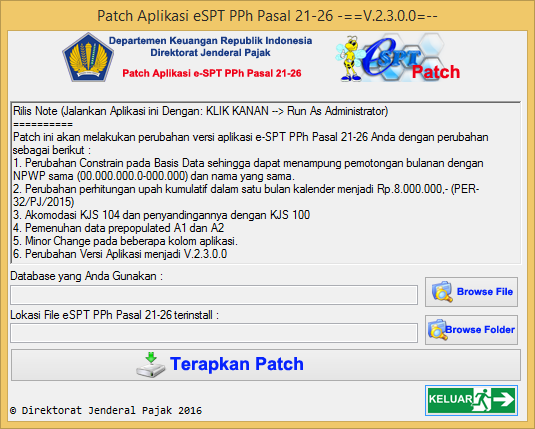Click the Browse Folder button
Screen dimensions: 535x429
[471, 330]
